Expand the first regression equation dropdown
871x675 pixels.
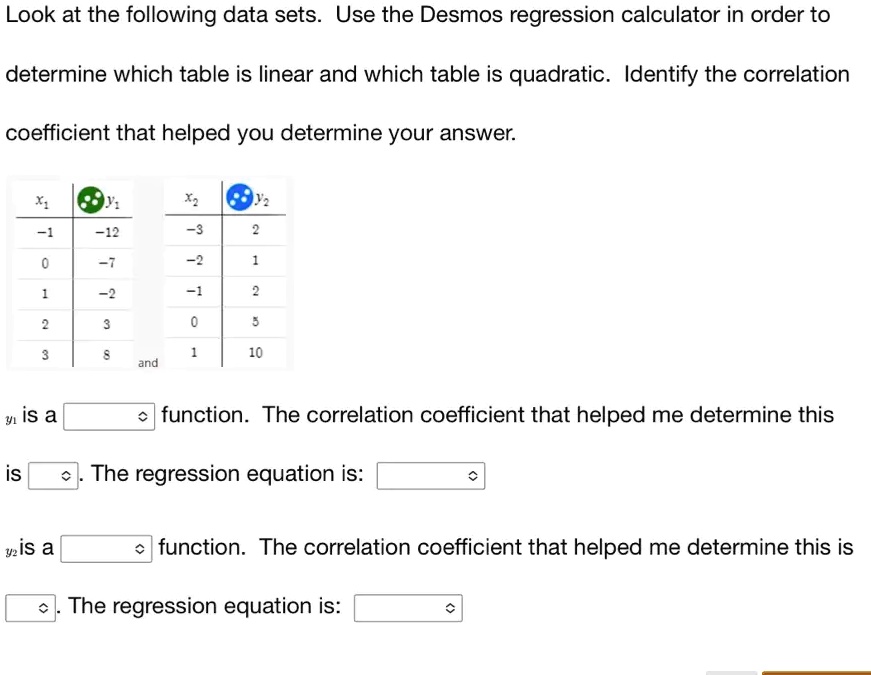[x=430, y=475]
